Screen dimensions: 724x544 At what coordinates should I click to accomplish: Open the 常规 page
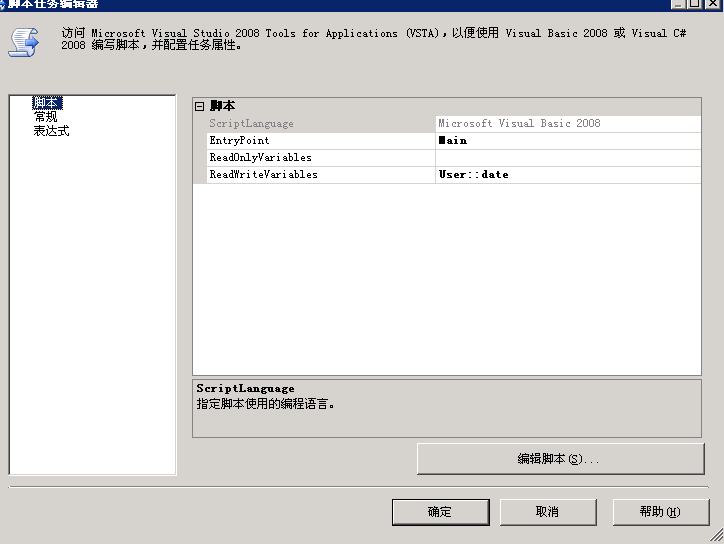pyautogui.click(x=45, y=117)
